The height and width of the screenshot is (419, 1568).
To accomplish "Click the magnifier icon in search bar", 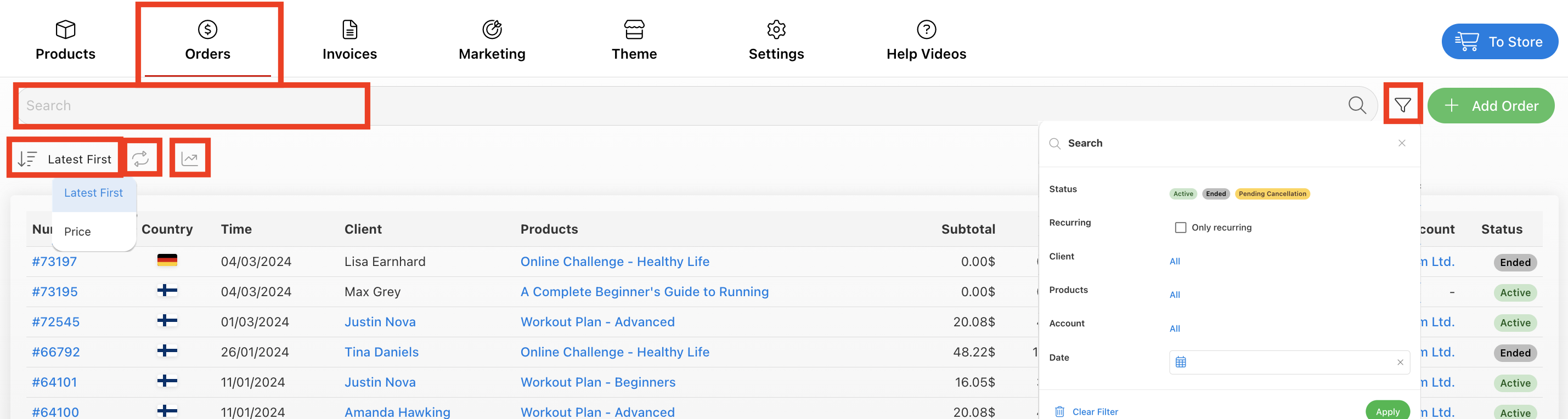I will pyautogui.click(x=1357, y=105).
